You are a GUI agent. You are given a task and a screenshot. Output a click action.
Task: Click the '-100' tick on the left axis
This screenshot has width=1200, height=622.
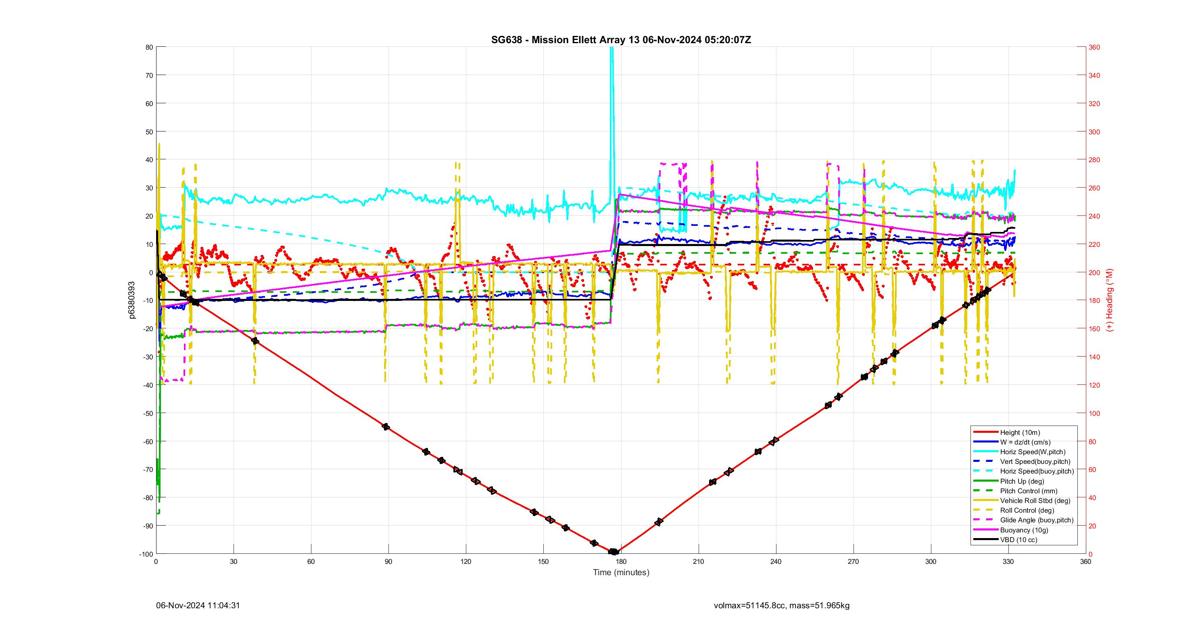coord(145,554)
